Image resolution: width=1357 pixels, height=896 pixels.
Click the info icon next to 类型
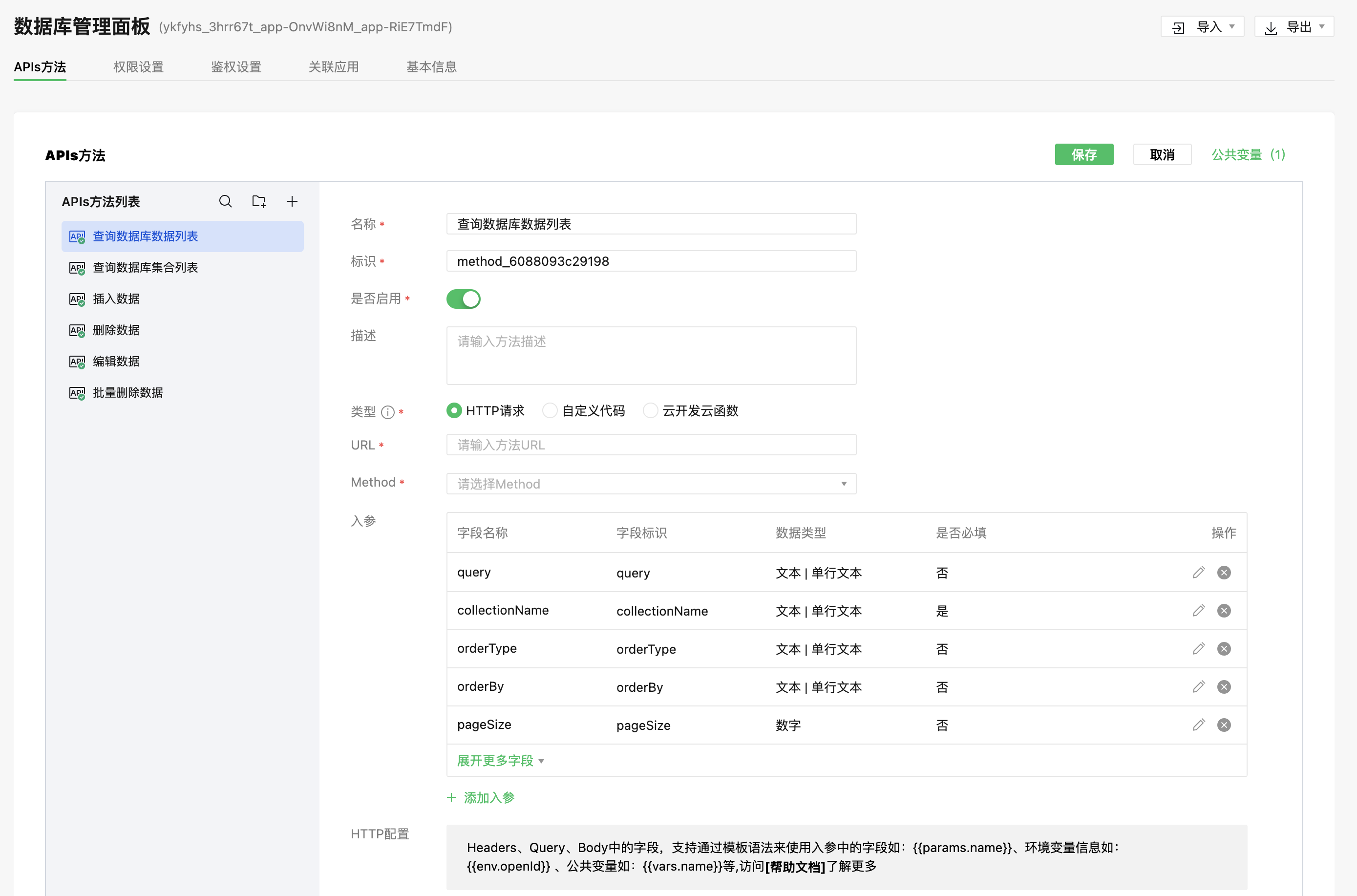(x=387, y=412)
